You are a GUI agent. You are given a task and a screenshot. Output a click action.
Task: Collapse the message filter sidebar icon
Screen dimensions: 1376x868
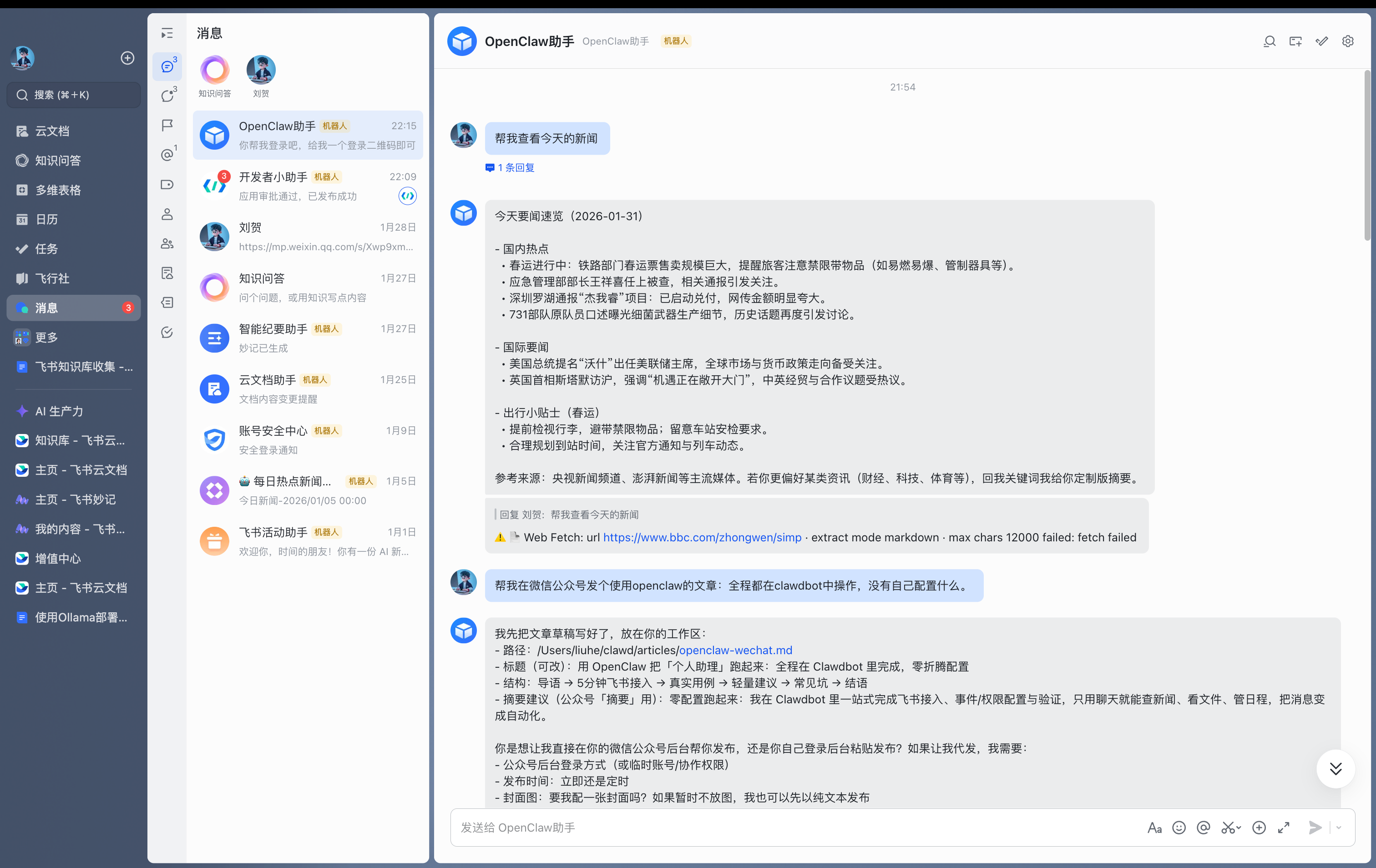pyautogui.click(x=167, y=34)
